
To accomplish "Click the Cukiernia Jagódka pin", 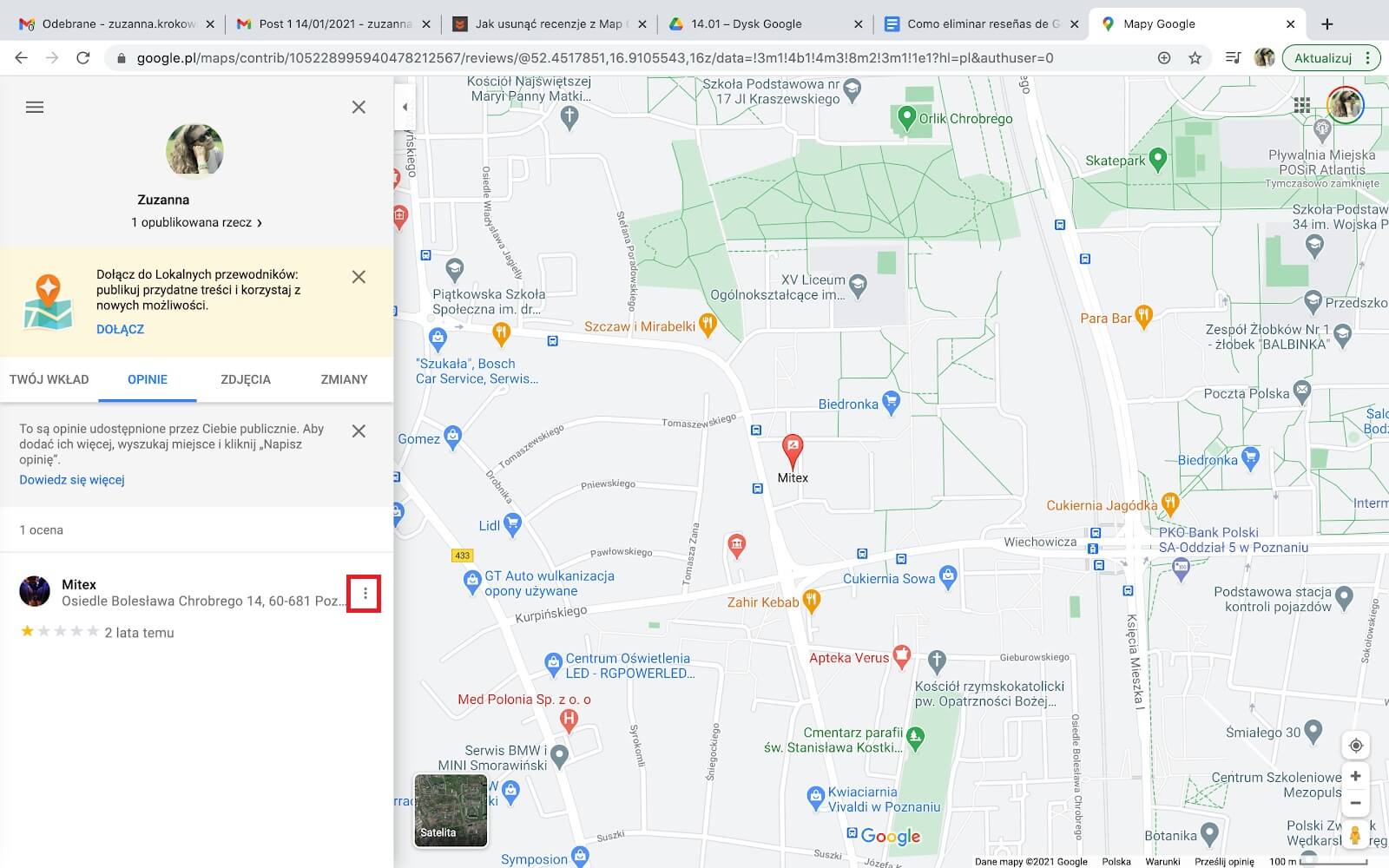I will pyautogui.click(x=1170, y=503).
